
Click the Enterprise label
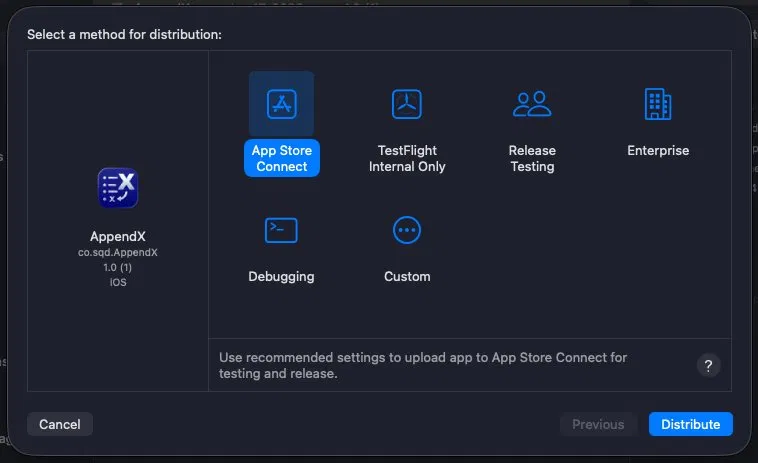pos(658,150)
